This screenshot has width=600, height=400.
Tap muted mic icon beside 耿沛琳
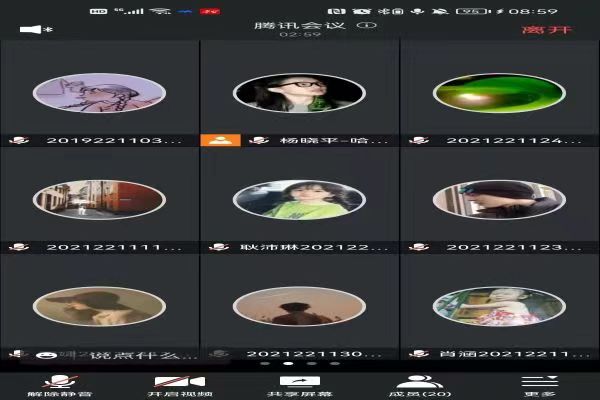pyautogui.click(x=217, y=247)
